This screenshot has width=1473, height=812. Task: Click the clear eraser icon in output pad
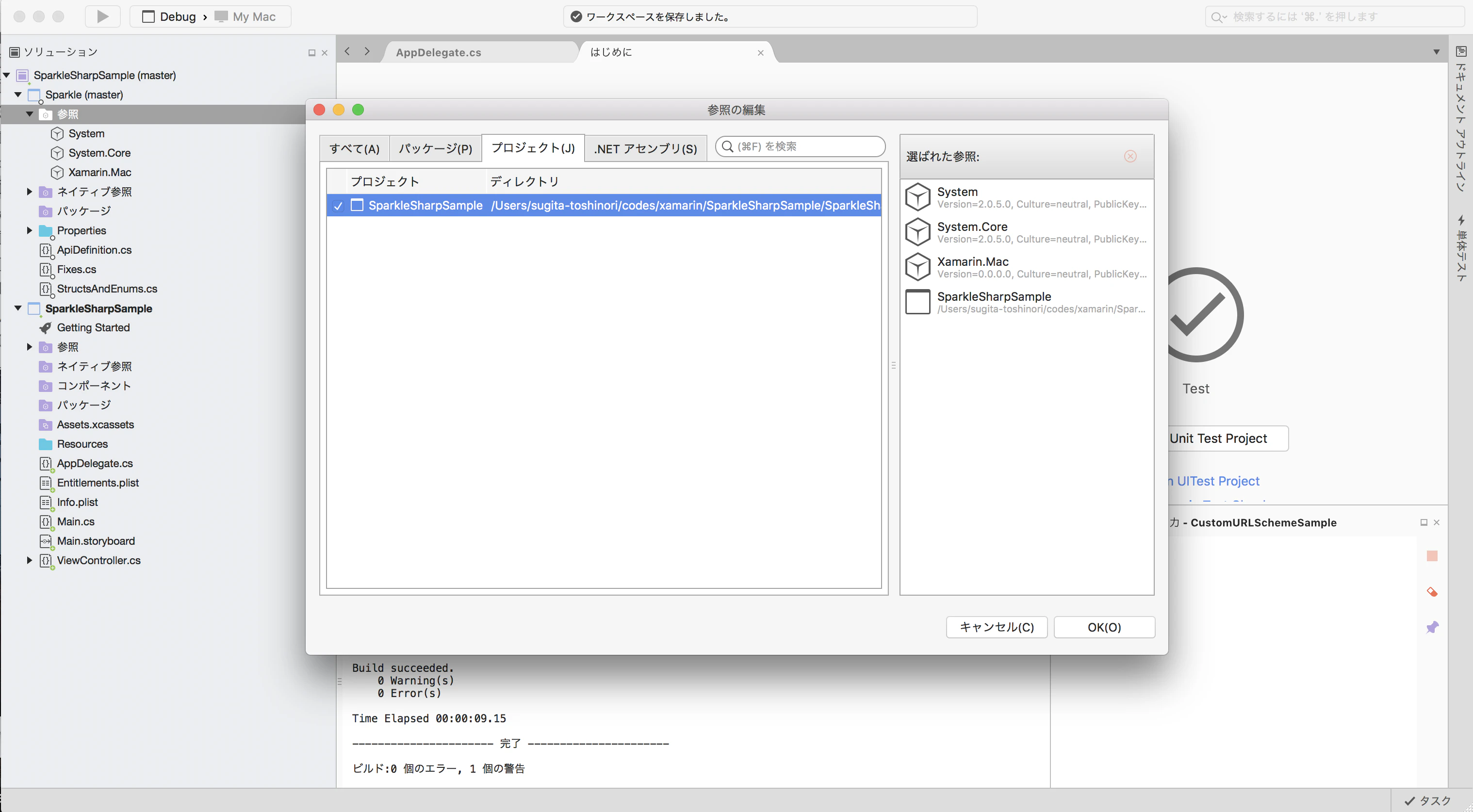click(1432, 592)
